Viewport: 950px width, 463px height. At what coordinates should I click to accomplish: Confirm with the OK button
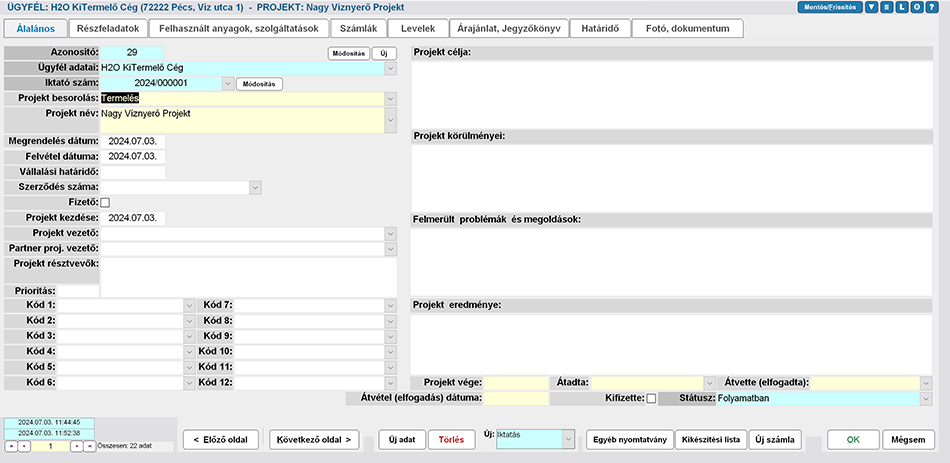point(853,440)
